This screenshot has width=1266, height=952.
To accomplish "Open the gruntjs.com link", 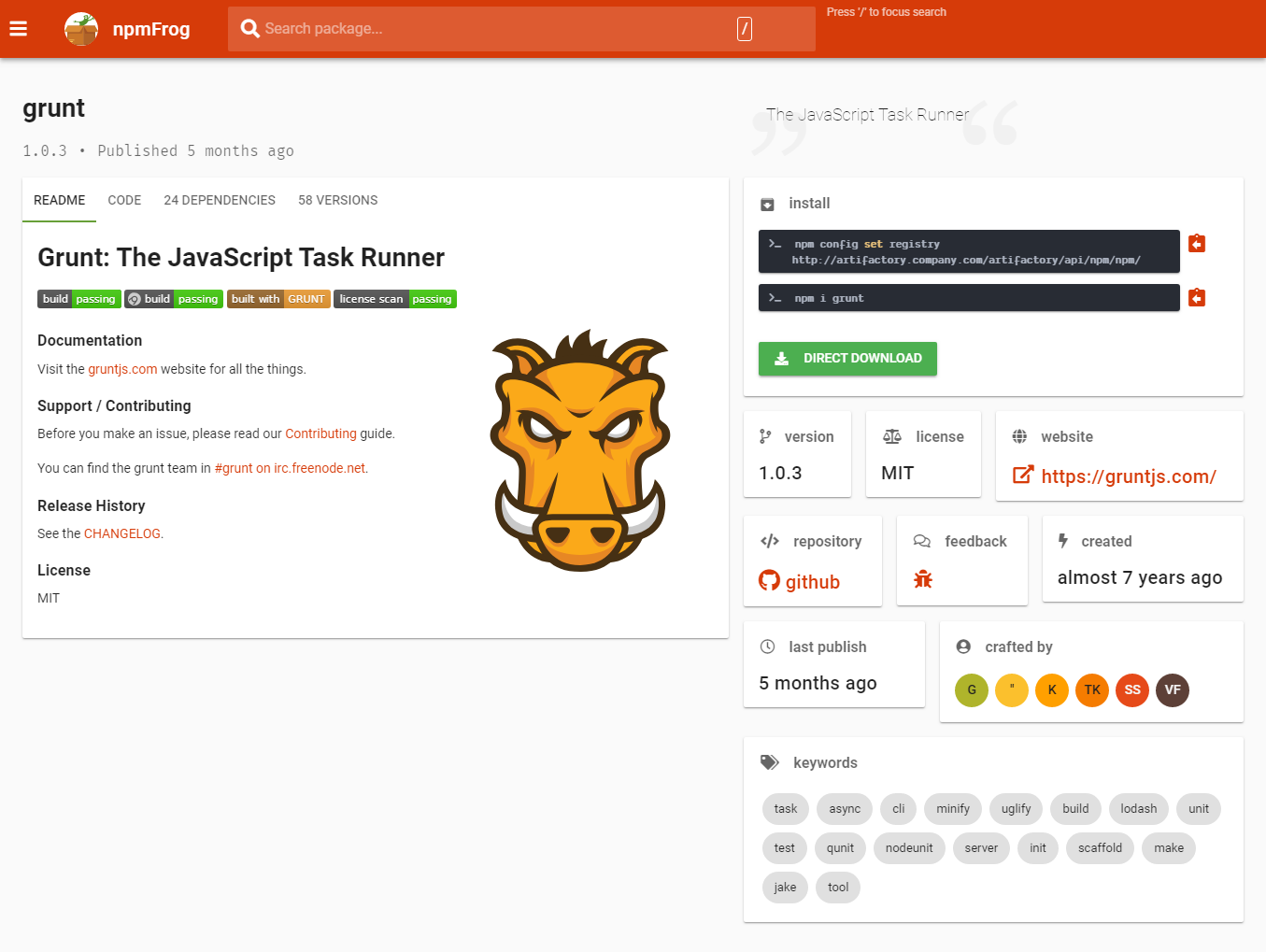I will pyautogui.click(x=122, y=369).
